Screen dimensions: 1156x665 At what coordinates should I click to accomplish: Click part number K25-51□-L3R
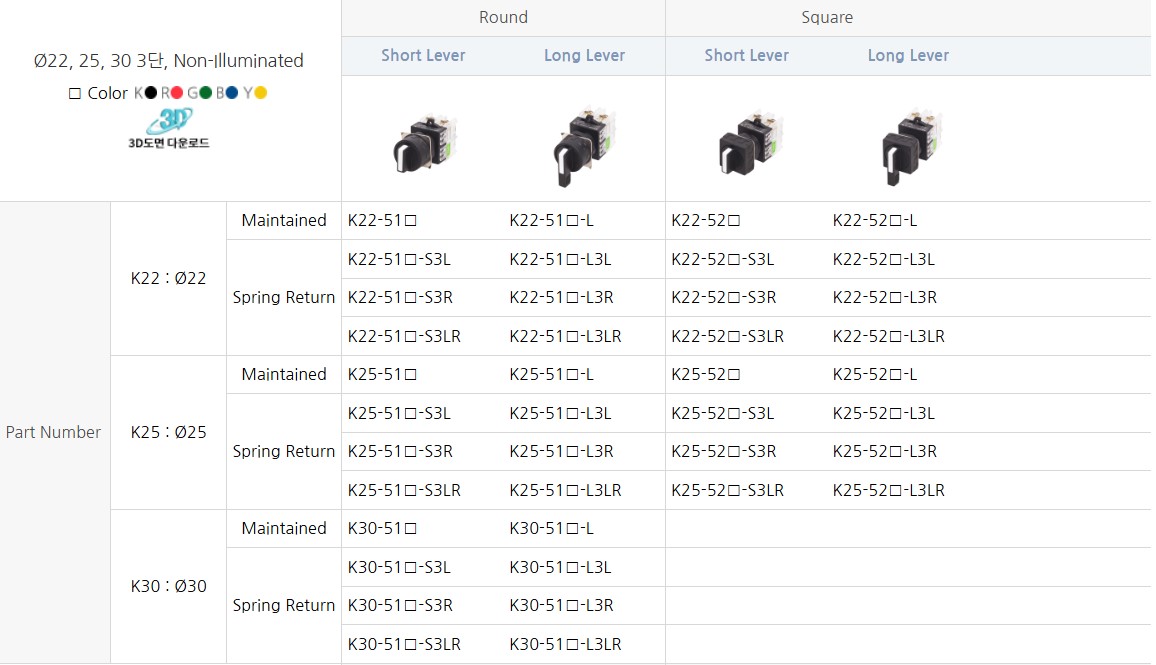561,451
